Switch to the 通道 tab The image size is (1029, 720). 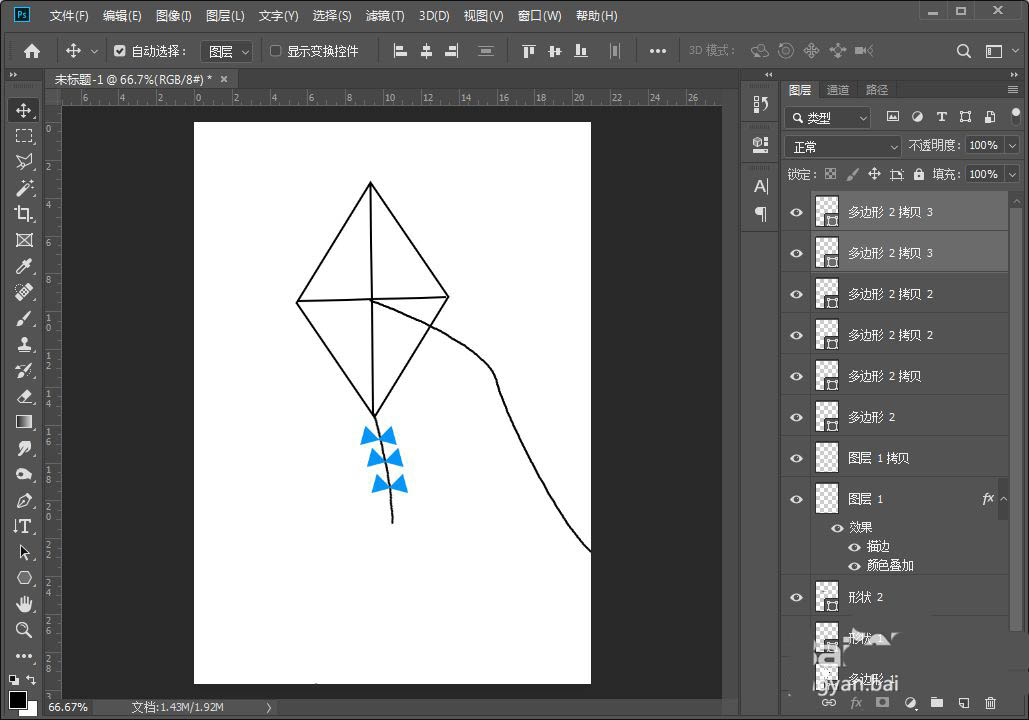click(x=838, y=90)
